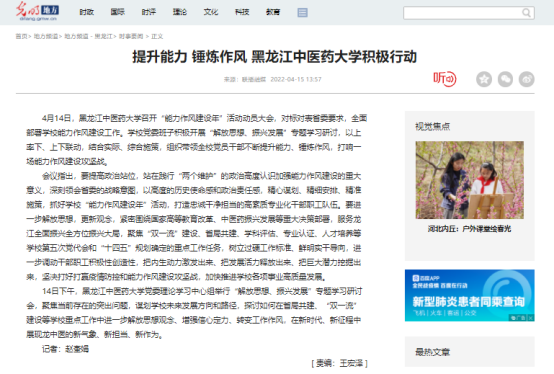Viewport: 554px width, 374px height.
Task: Open the hamburger menu icon in navigation bar
Action: (x=302, y=13)
